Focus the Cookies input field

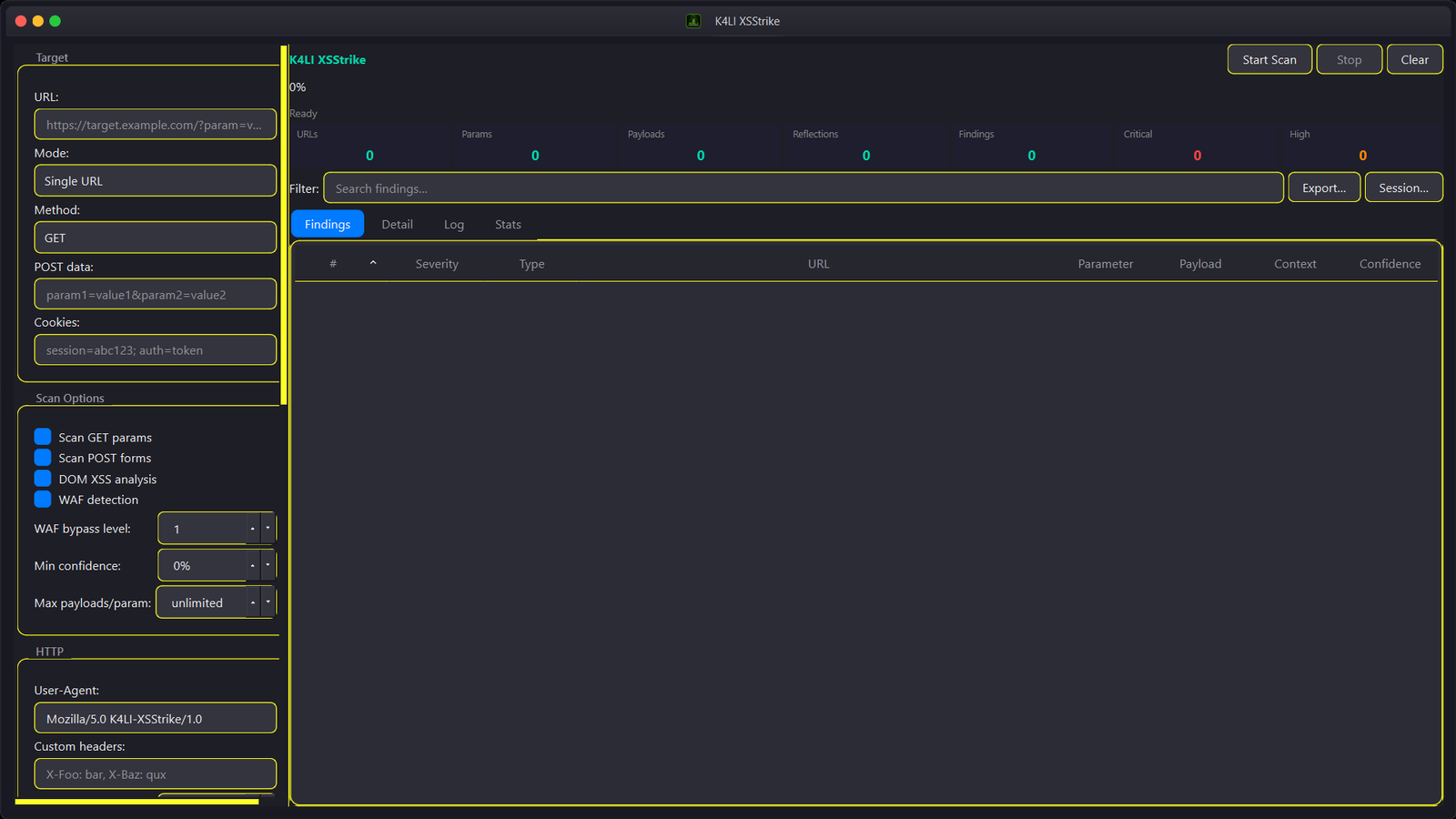tap(156, 349)
